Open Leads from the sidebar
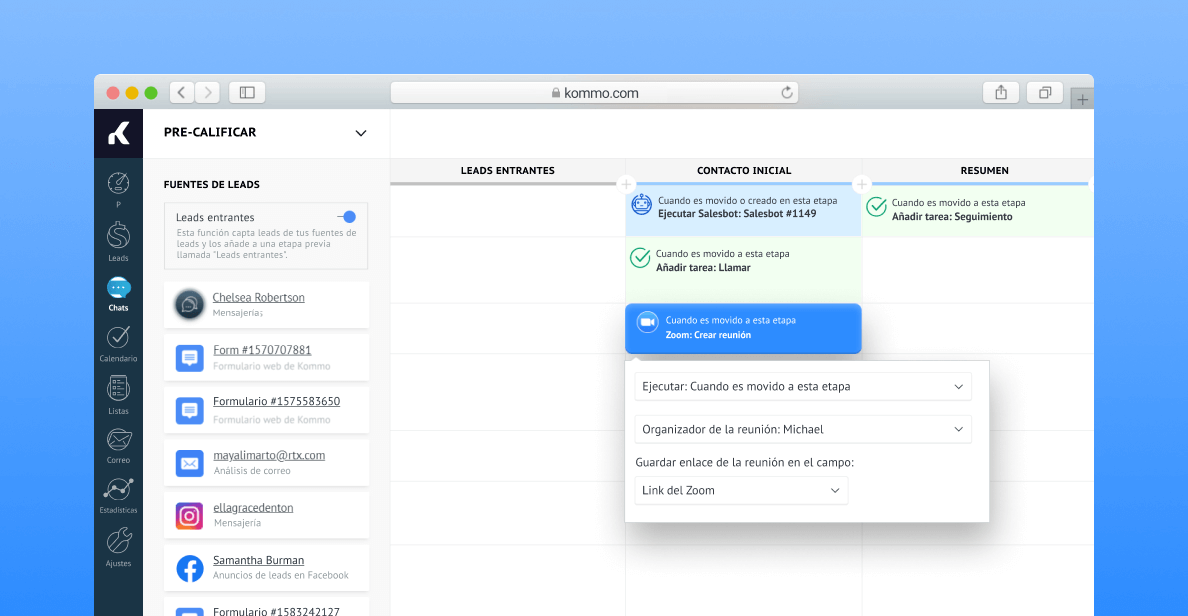Screen dimensions: 1188x616 point(118,240)
